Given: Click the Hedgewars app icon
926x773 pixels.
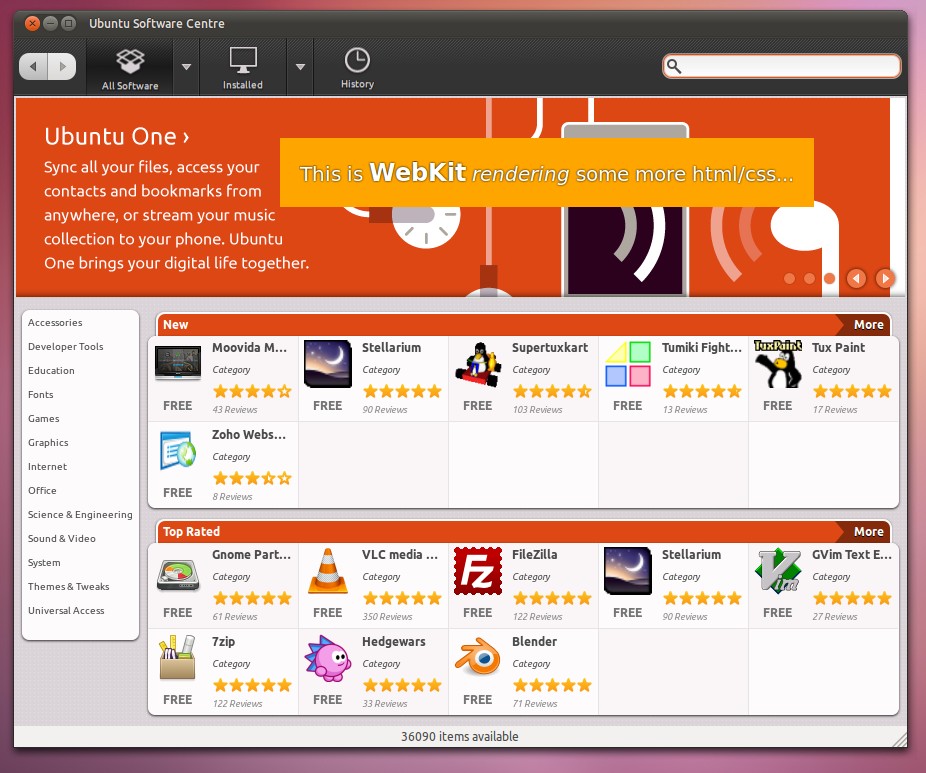Looking at the screenshot, I should pyautogui.click(x=327, y=658).
